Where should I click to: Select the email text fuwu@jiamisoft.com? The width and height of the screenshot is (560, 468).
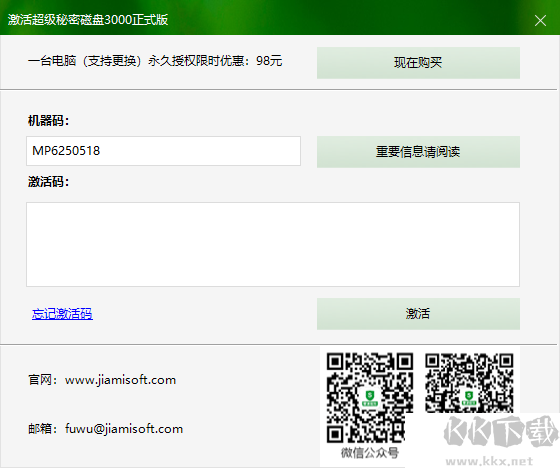(124, 428)
